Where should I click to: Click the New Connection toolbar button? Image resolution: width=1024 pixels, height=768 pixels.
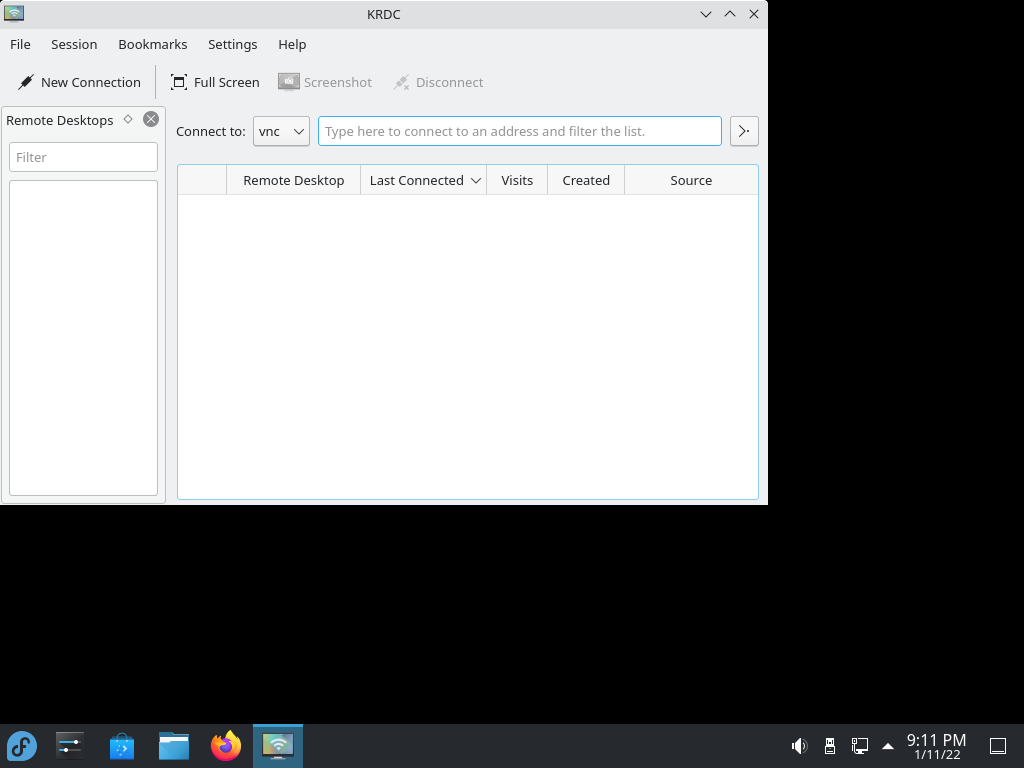pos(79,82)
